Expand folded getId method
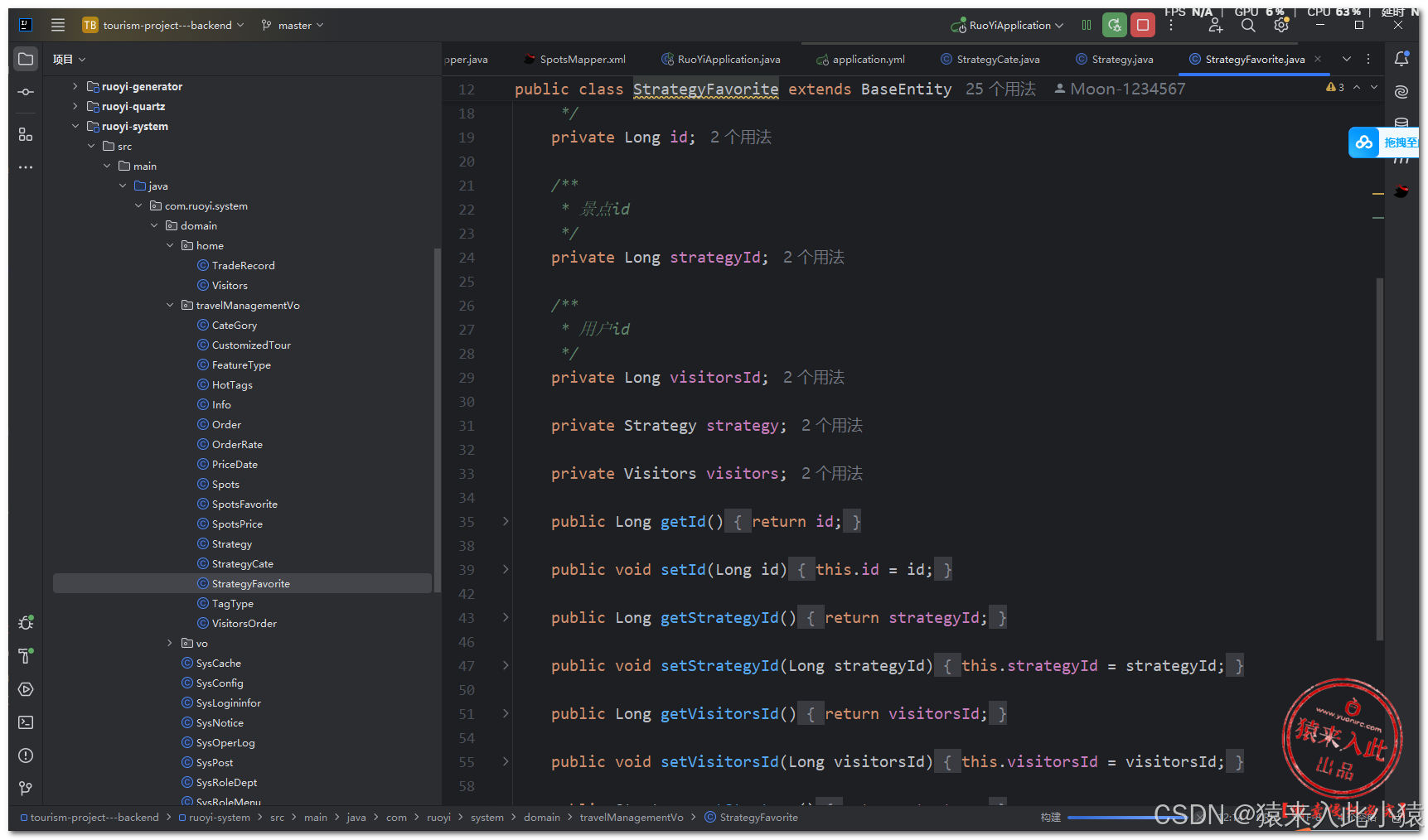This screenshot has height=840, width=1428. click(506, 521)
